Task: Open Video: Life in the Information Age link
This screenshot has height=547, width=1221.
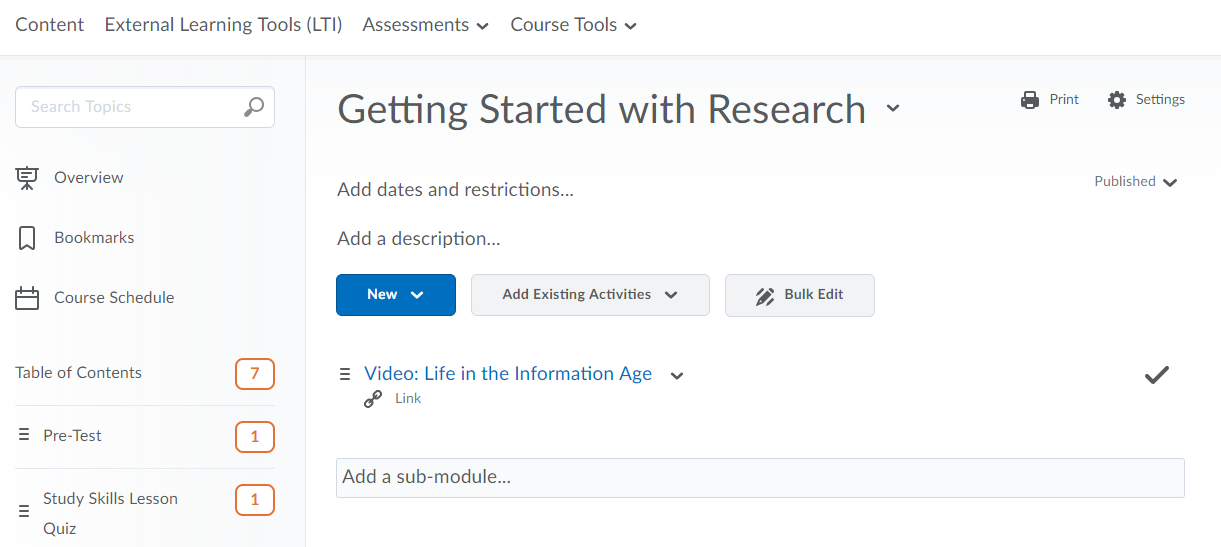Action: point(508,374)
